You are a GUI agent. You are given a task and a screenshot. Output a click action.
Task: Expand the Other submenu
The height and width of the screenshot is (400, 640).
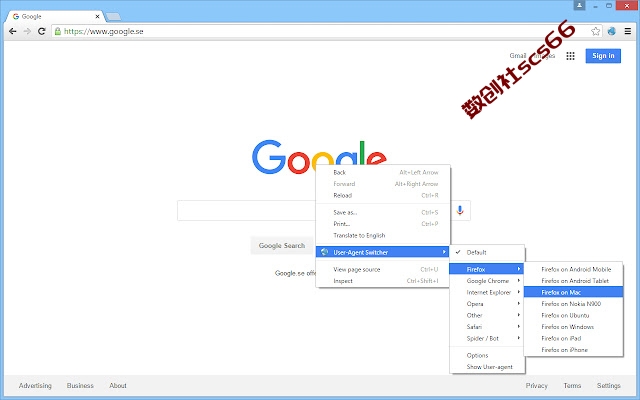click(x=487, y=315)
